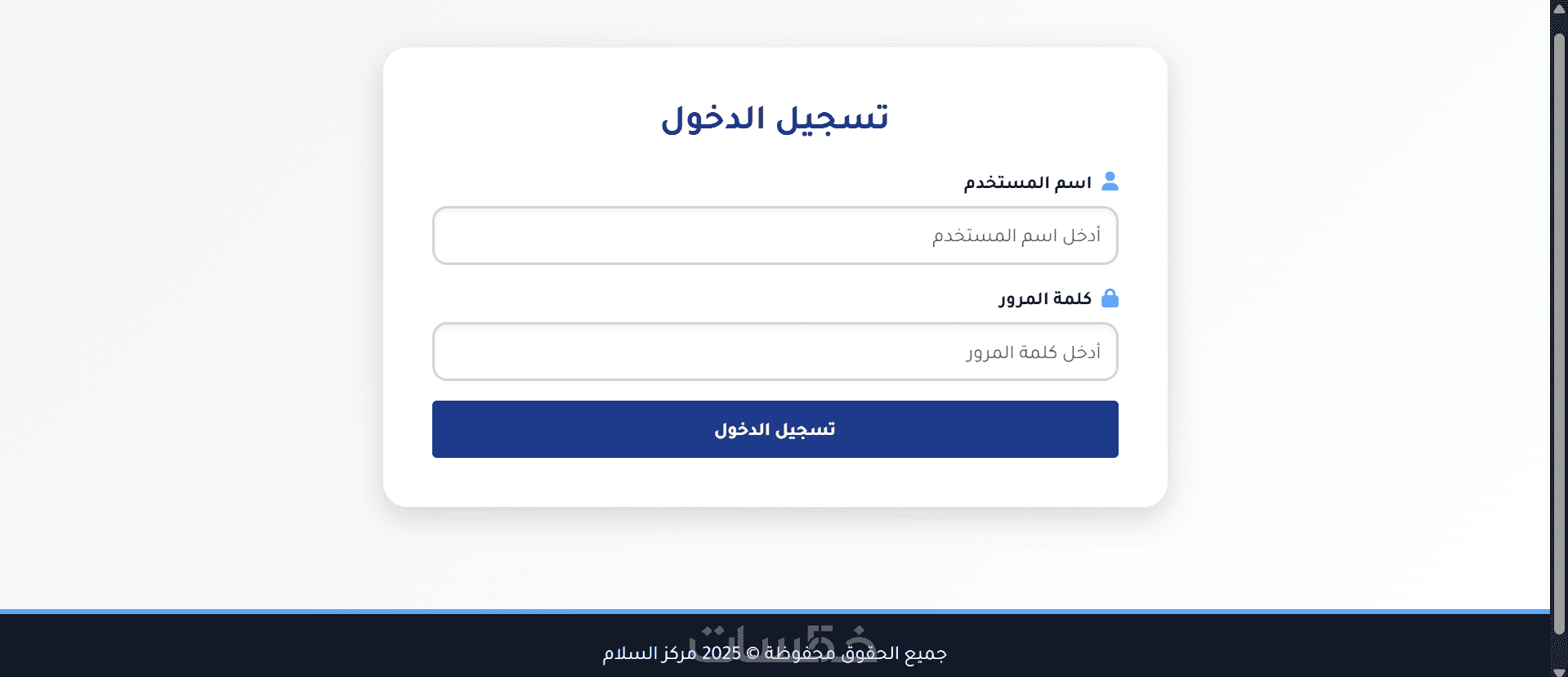Click the large تسجيل الدخول heading
The image size is (1568, 677).
pyautogui.click(x=775, y=119)
